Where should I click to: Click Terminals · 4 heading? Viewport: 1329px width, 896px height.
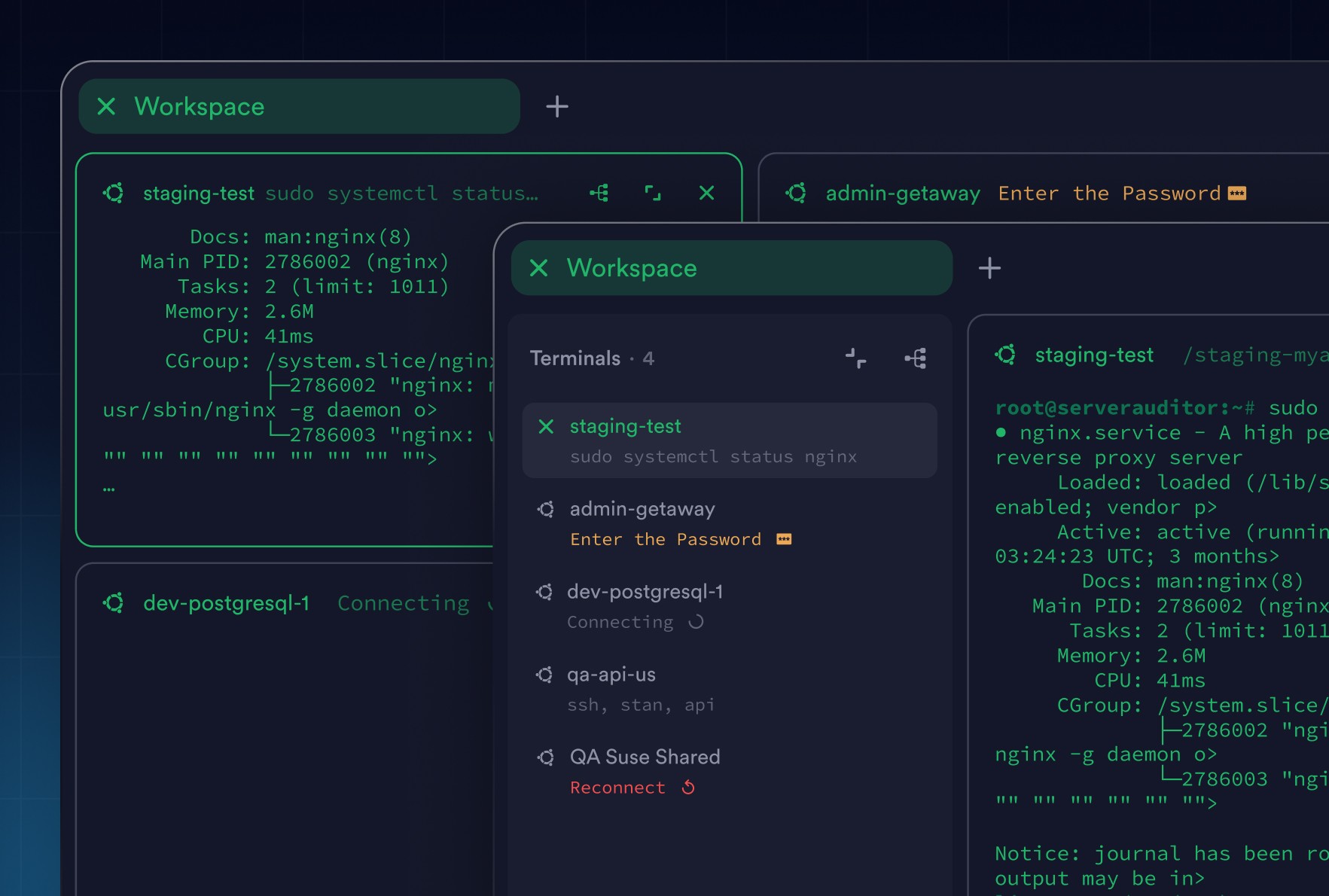click(x=592, y=358)
